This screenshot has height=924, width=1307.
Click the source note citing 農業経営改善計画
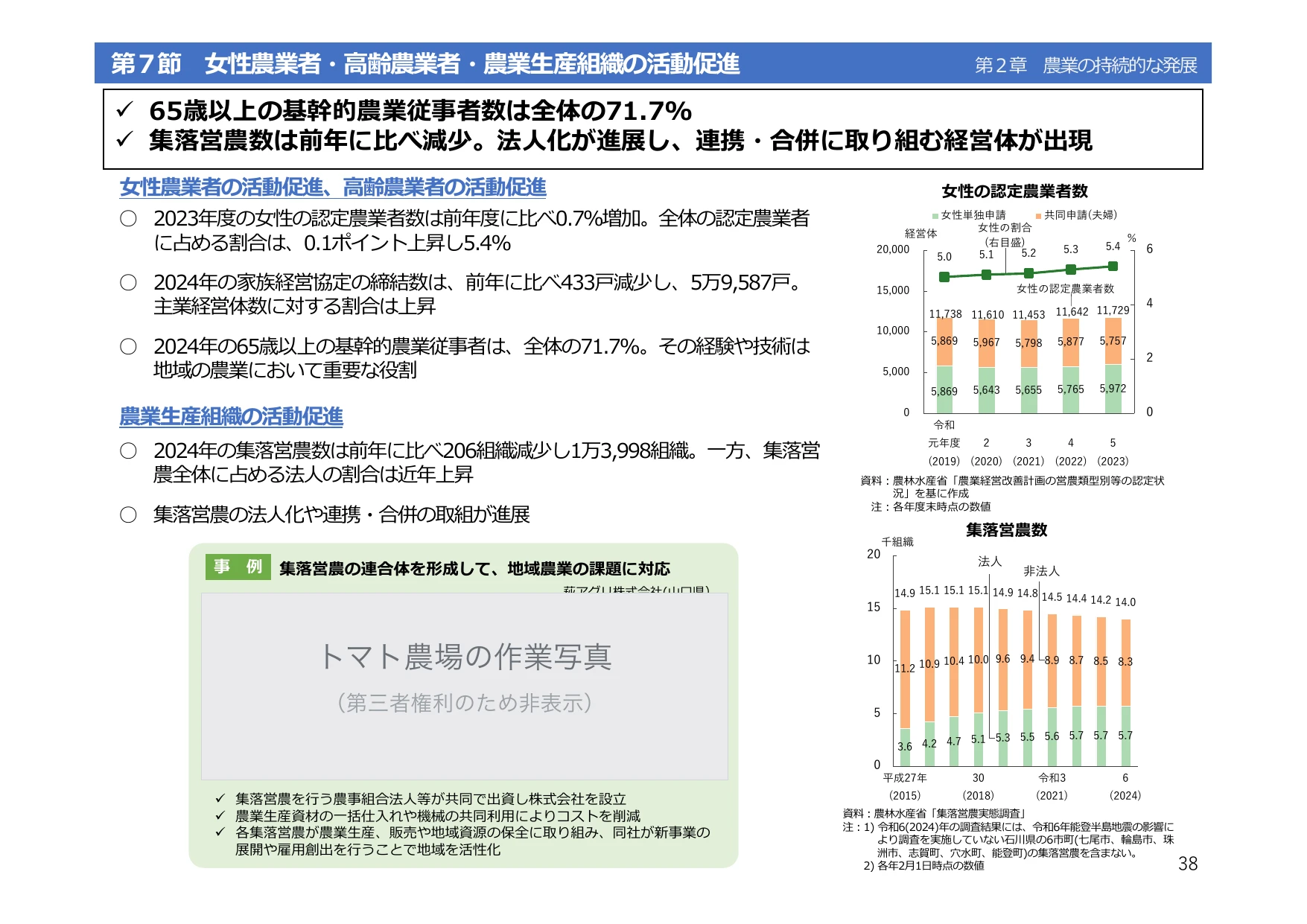pyautogui.click(x=1012, y=487)
